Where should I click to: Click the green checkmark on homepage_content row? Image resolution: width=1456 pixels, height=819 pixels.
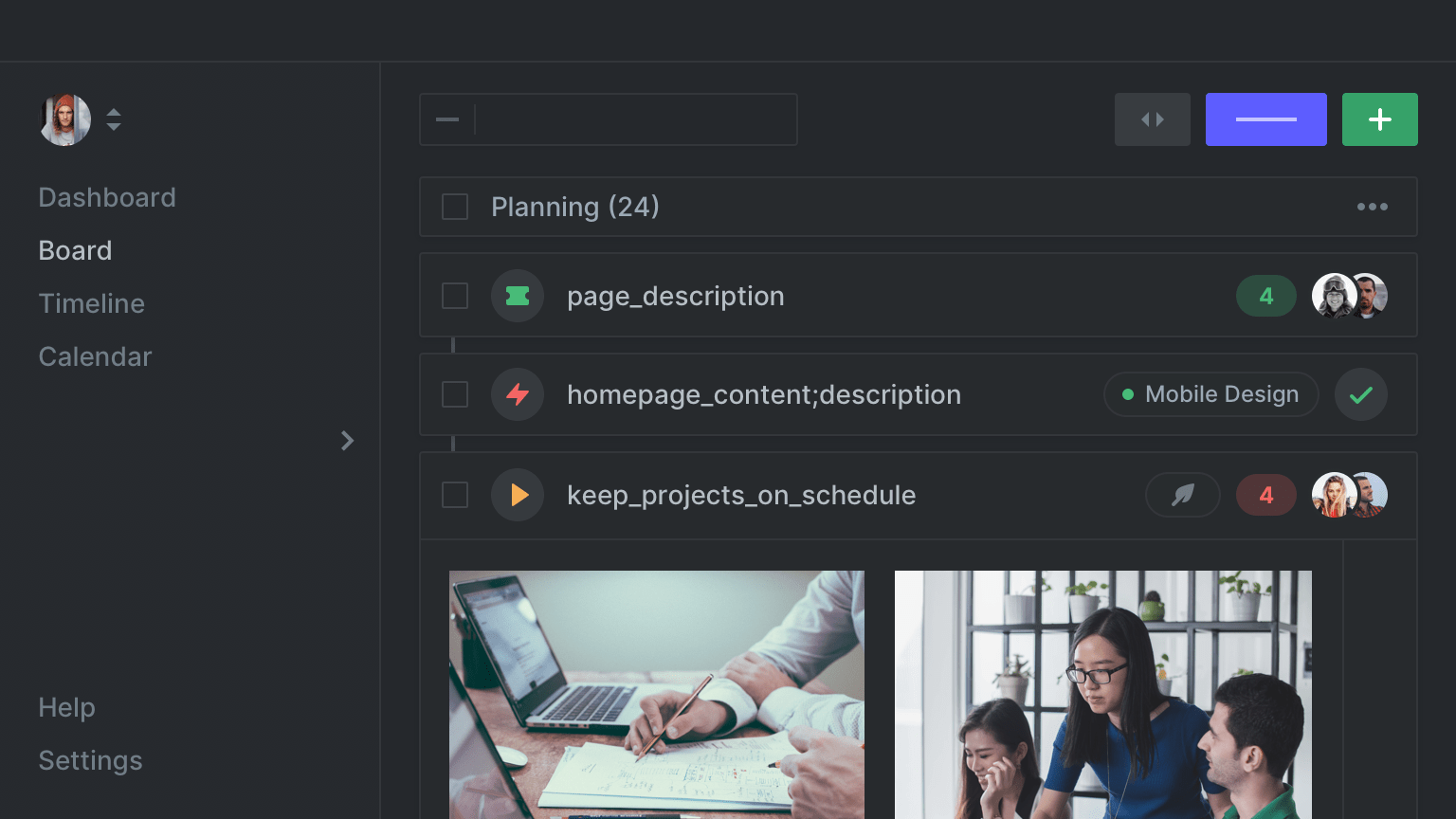pos(1361,394)
